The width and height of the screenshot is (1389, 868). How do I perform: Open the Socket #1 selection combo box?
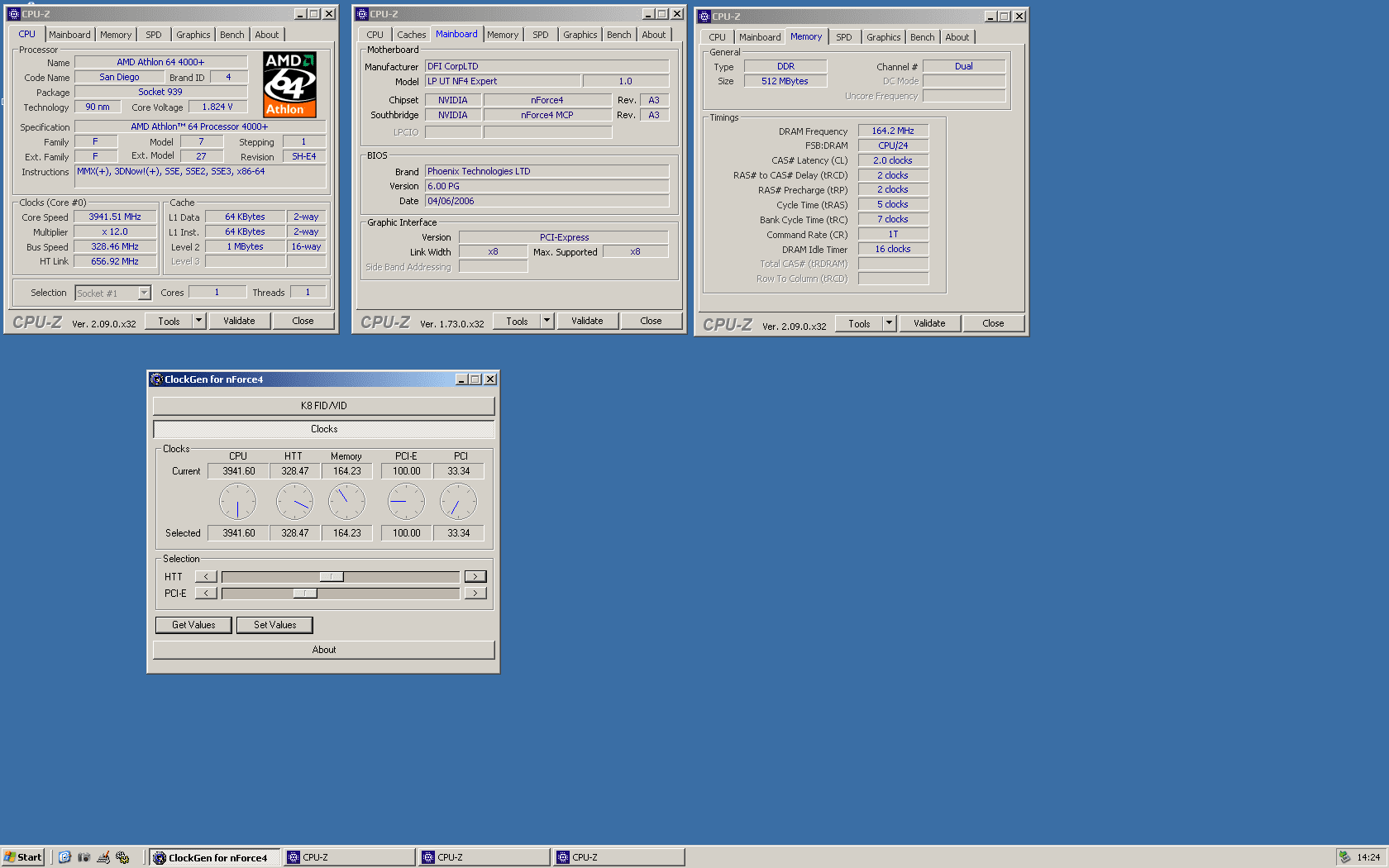(112, 293)
